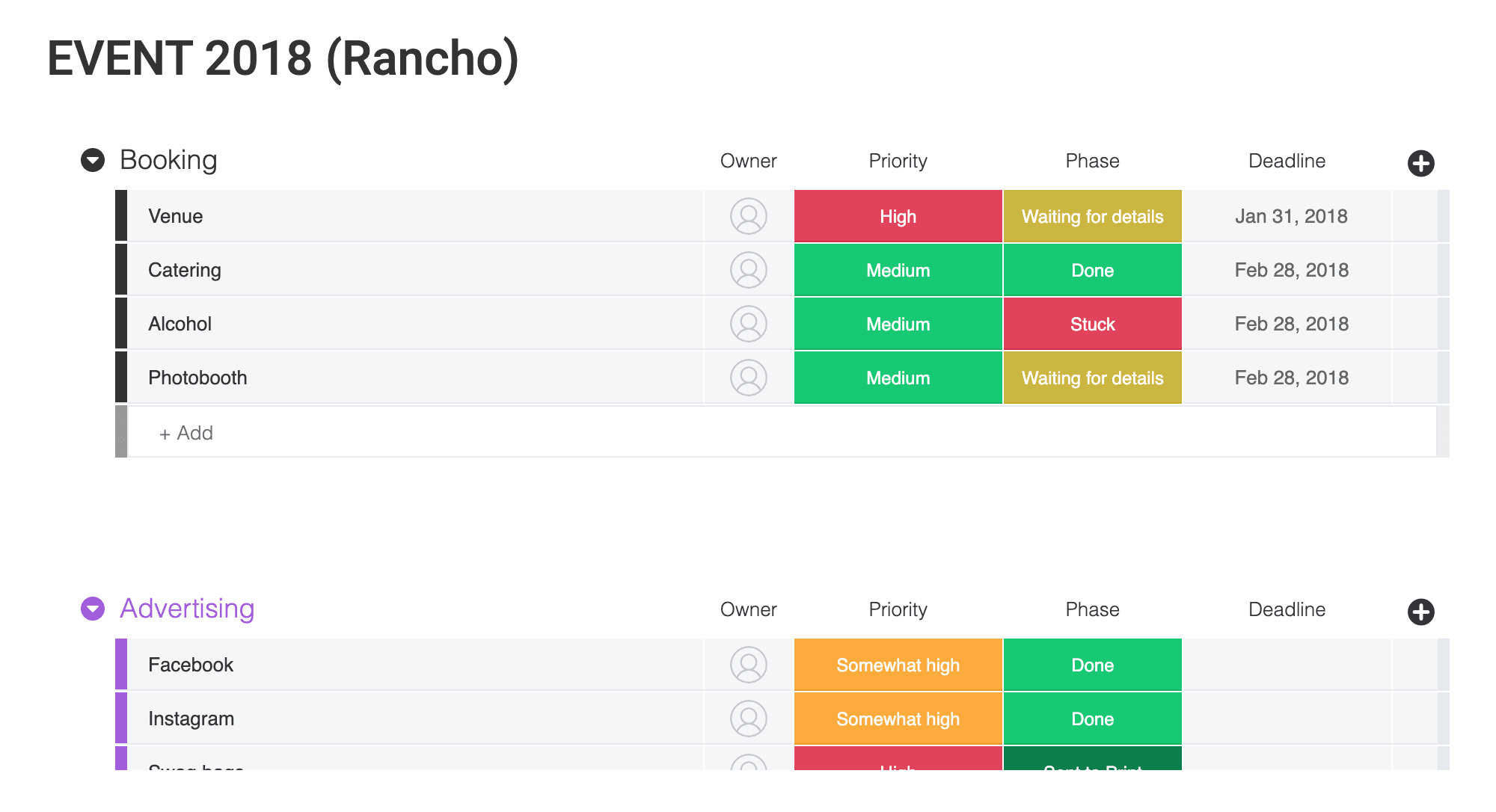
Task: Collapse the Advertising group
Action: [93, 609]
